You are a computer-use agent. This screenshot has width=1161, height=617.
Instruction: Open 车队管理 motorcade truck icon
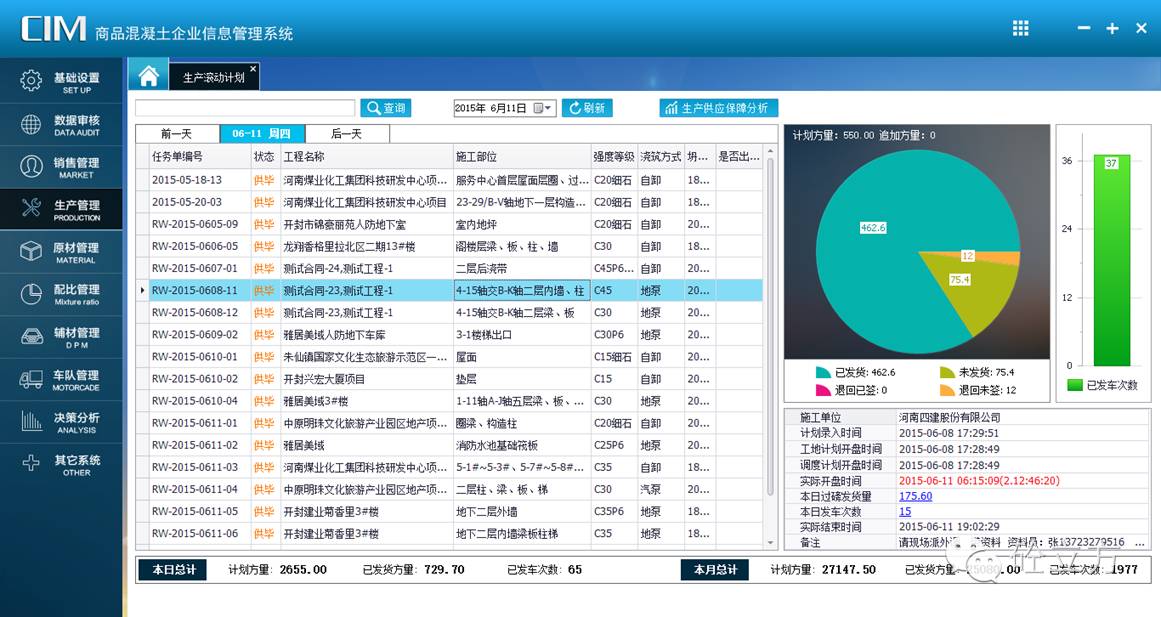click(32, 378)
